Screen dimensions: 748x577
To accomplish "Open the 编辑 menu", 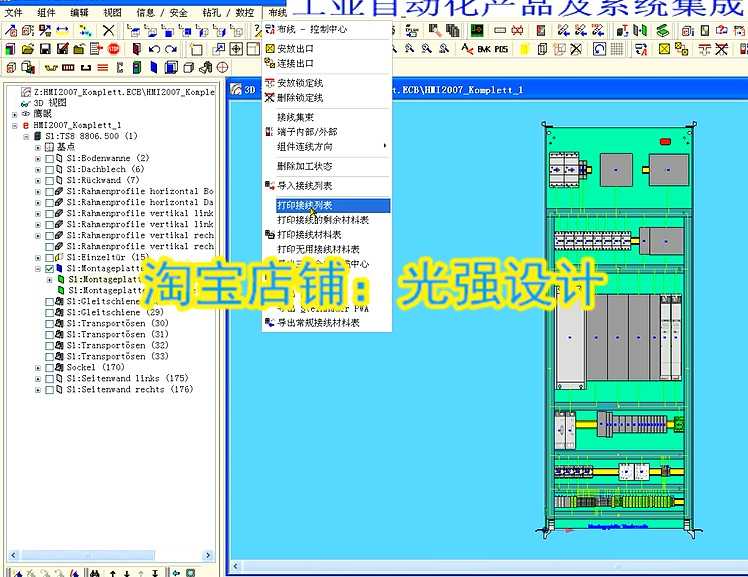I will [79, 13].
